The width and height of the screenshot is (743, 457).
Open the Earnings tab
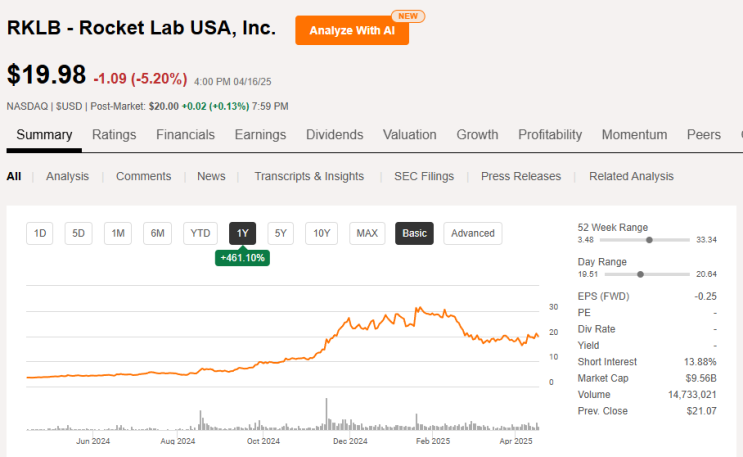[260, 135]
